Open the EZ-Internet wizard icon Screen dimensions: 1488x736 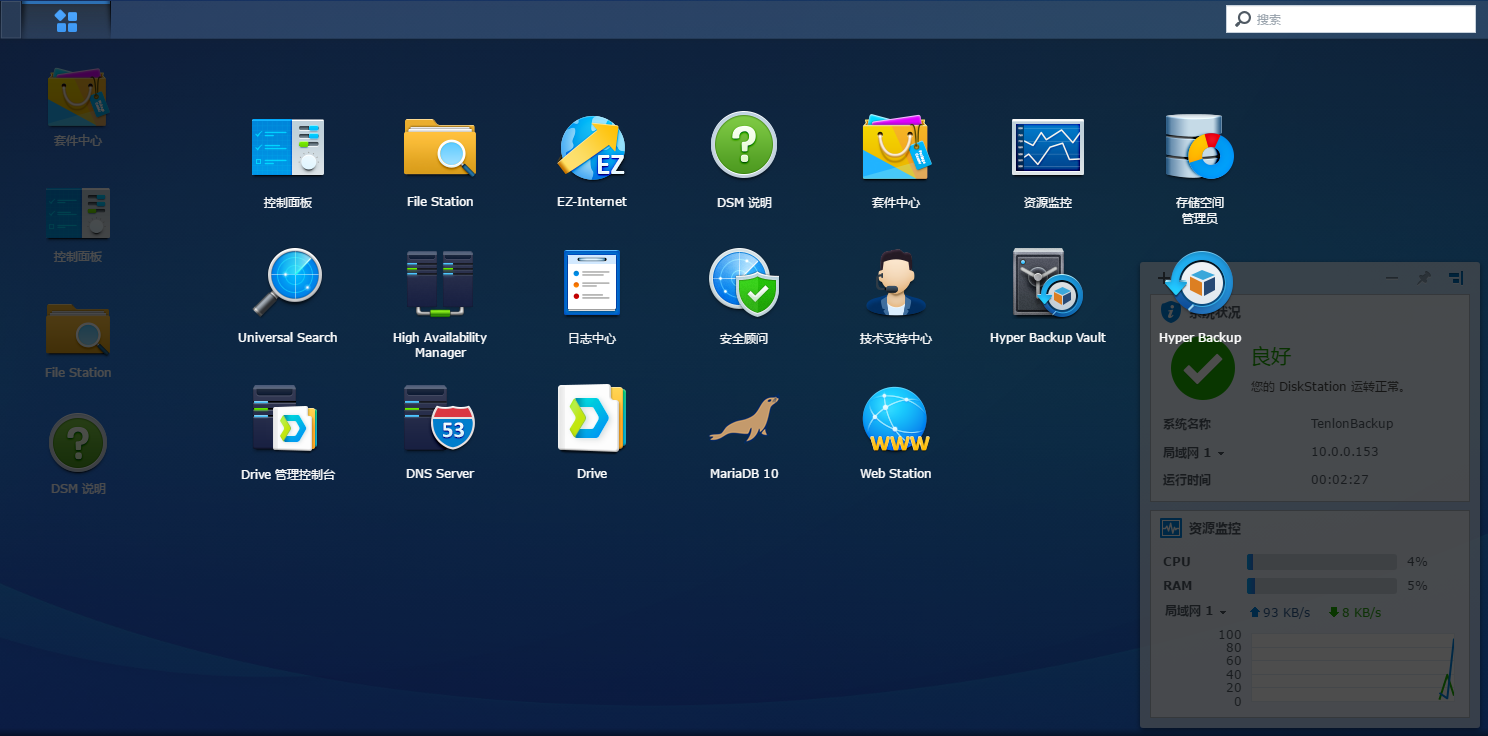pos(592,148)
